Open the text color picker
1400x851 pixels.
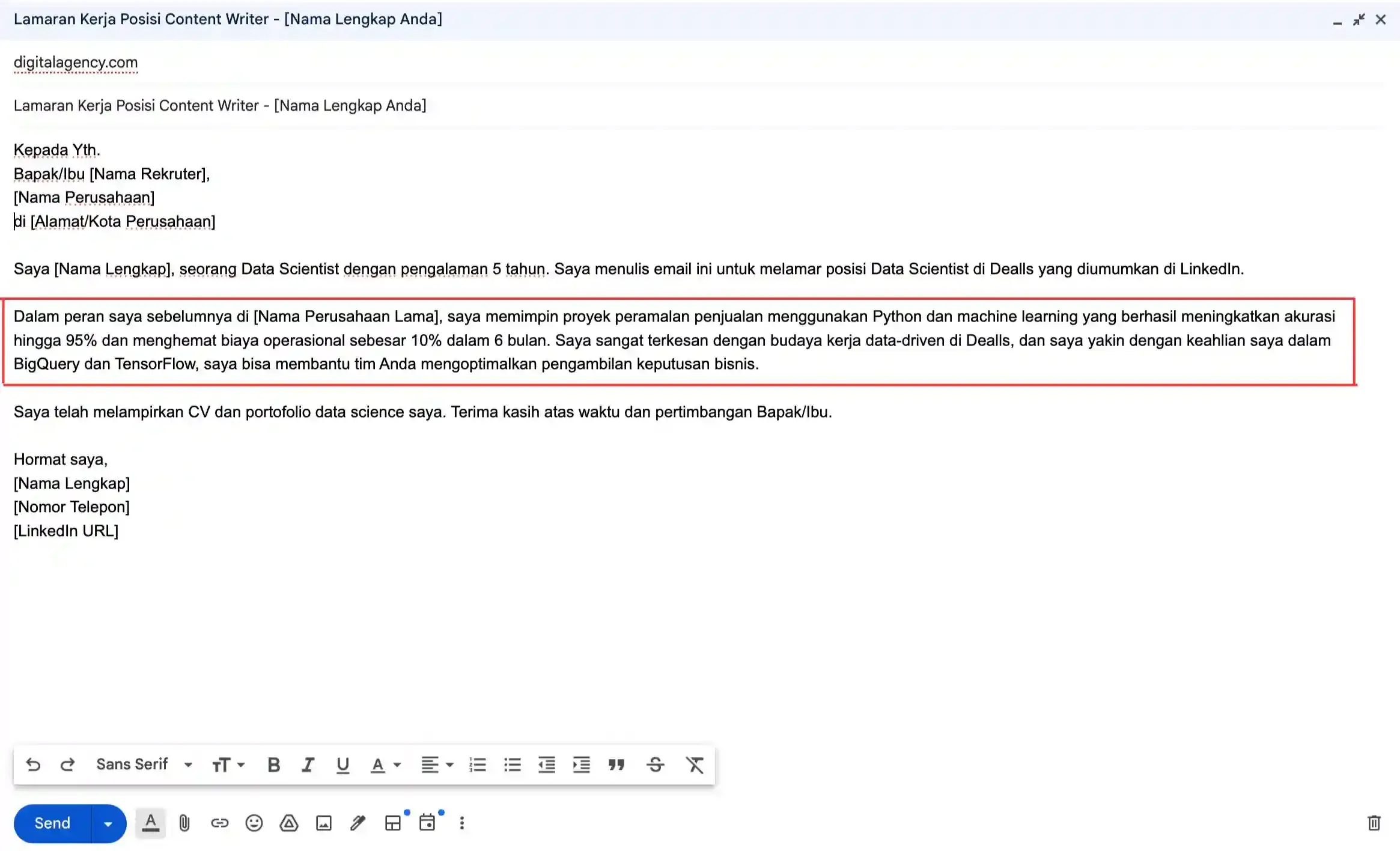pos(385,764)
